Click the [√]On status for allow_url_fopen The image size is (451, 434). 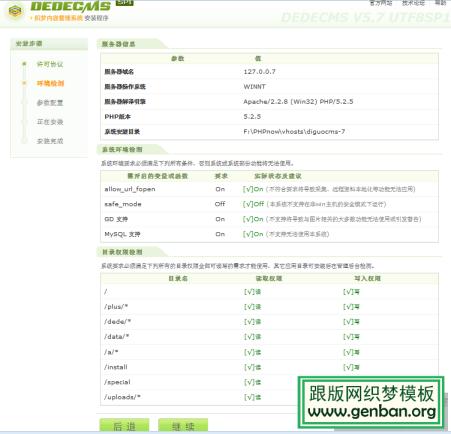tap(253, 189)
